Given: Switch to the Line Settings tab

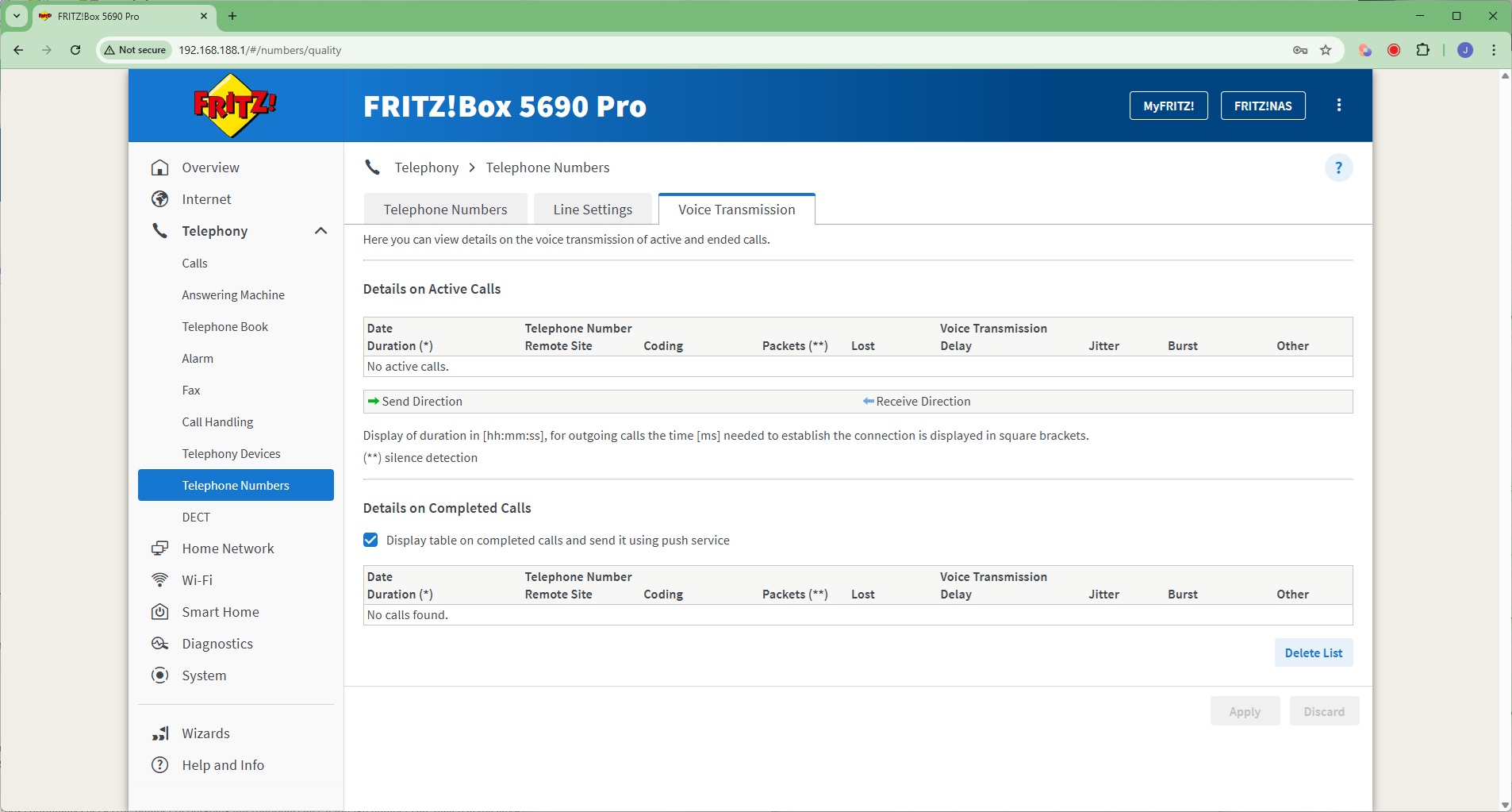Looking at the screenshot, I should 593,210.
